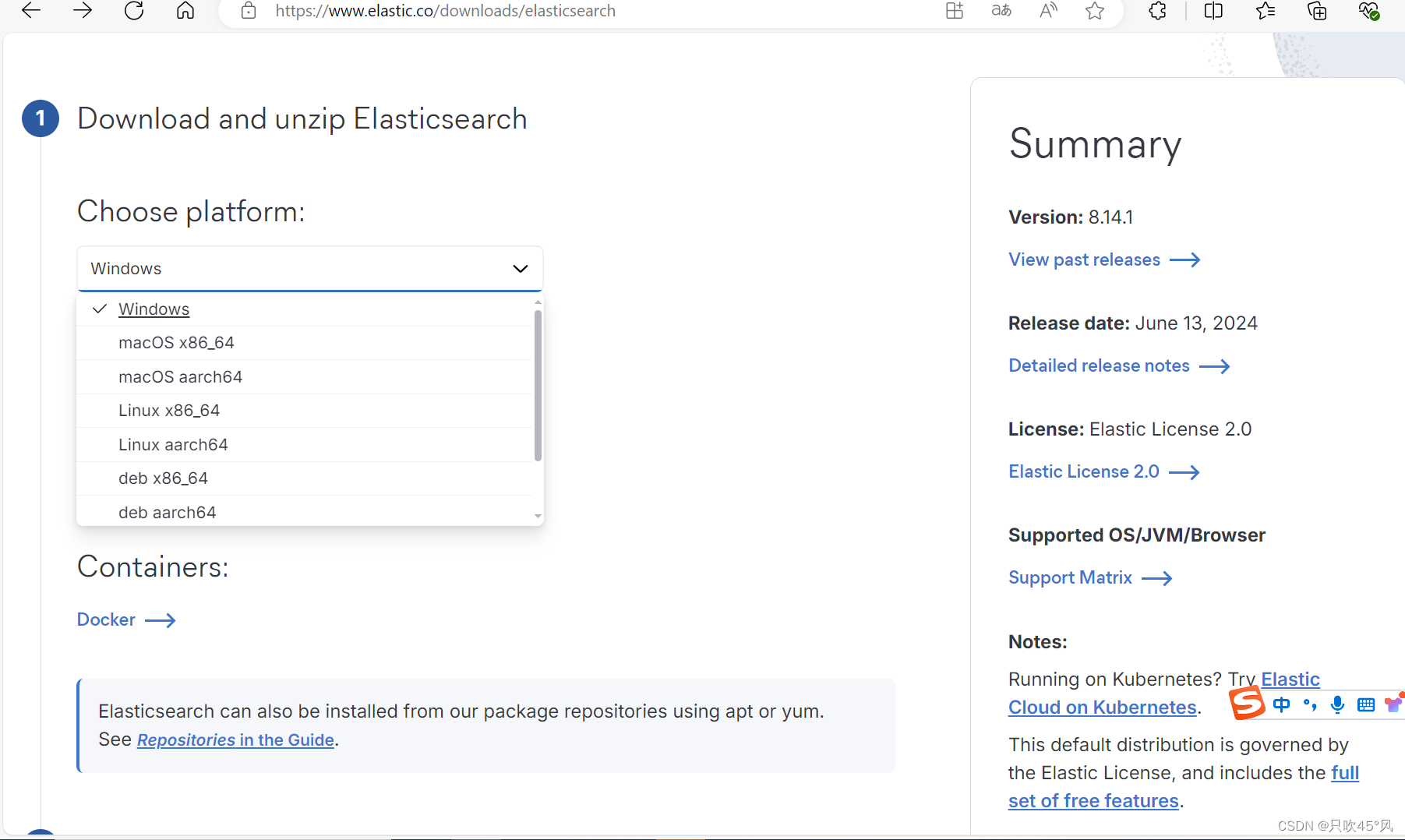Open the browser home page icon
The image size is (1405, 840).
(x=185, y=11)
